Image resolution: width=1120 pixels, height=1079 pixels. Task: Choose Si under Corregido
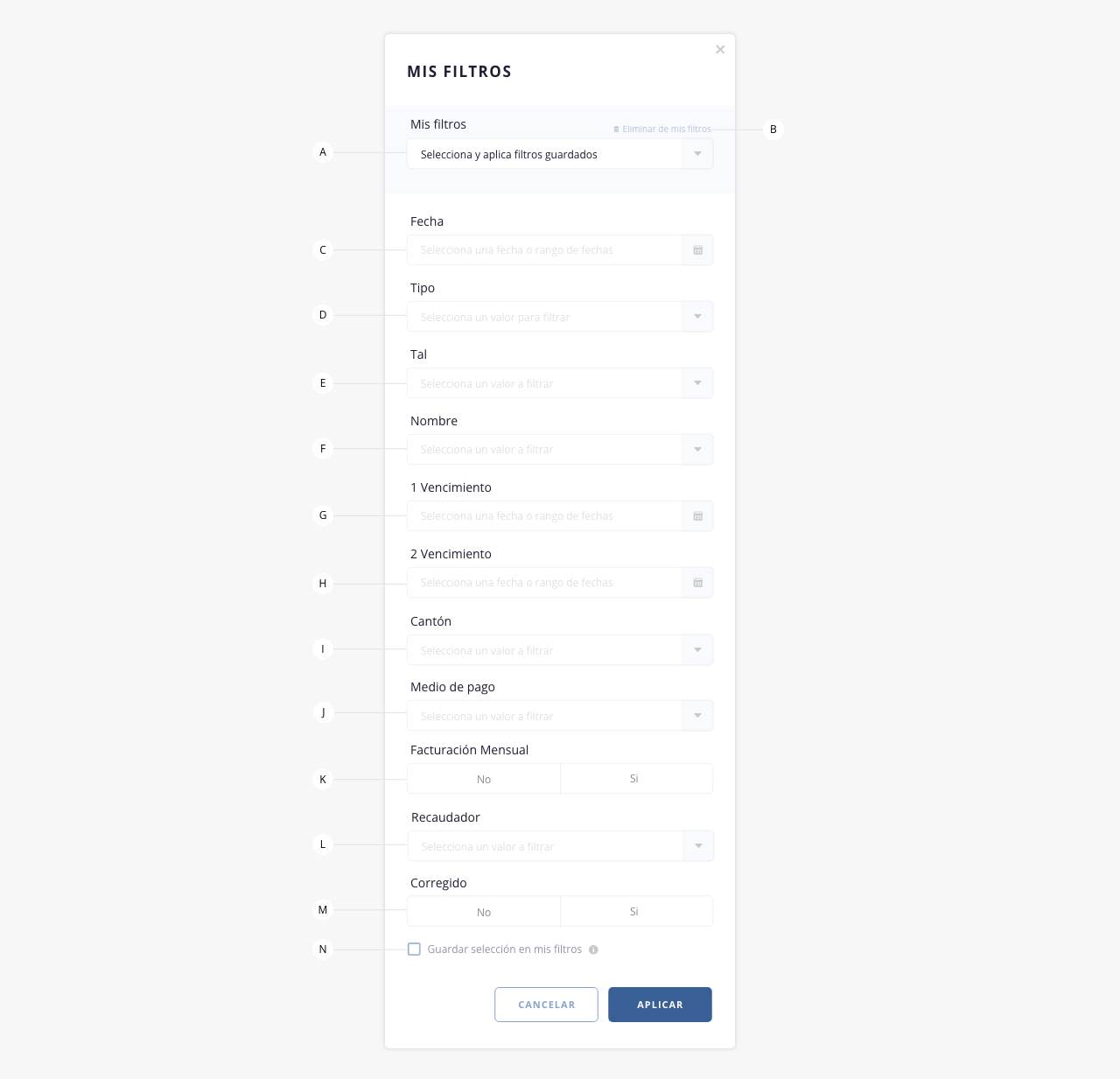click(636, 912)
